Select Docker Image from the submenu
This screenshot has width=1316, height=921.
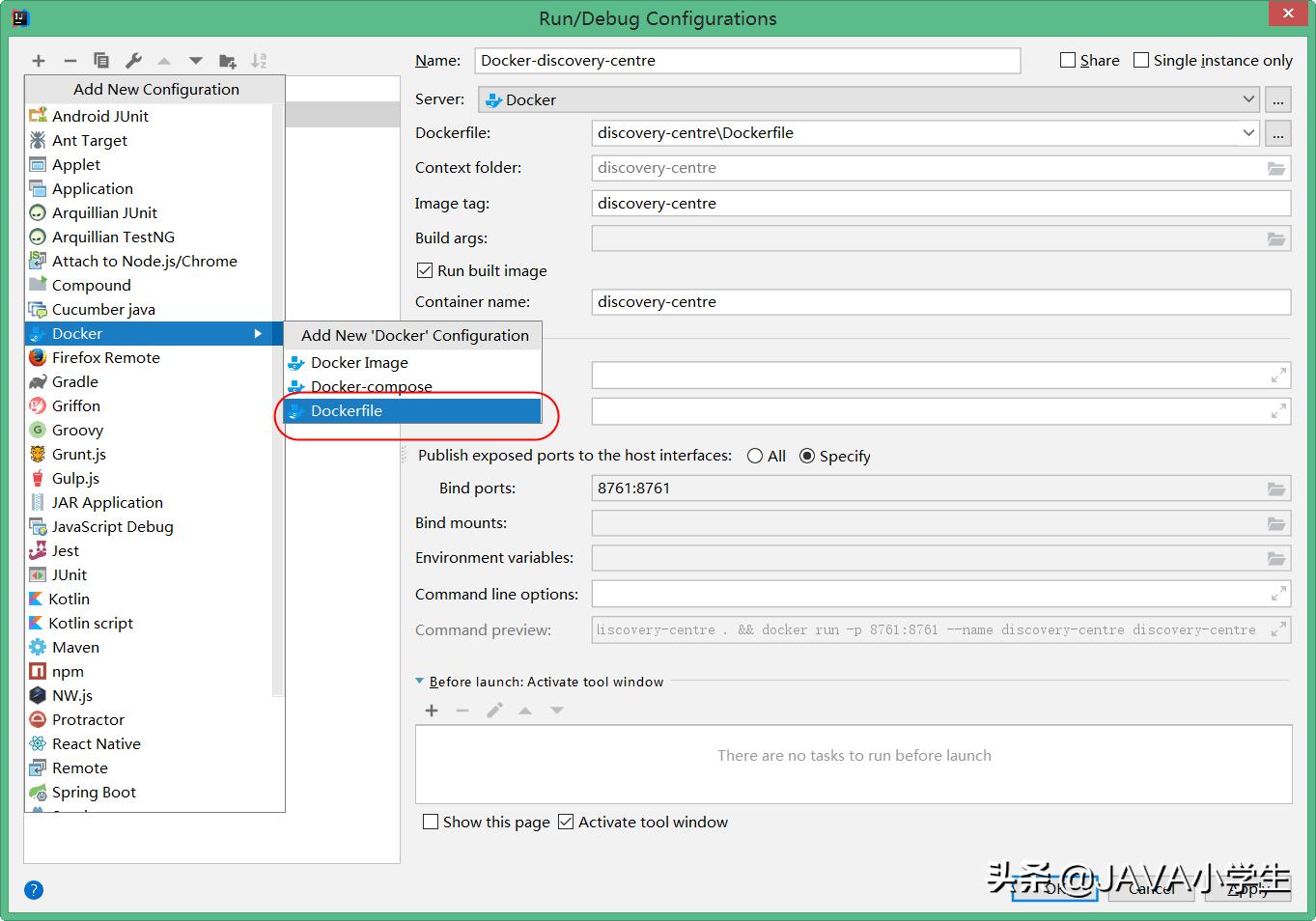[x=412, y=363]
